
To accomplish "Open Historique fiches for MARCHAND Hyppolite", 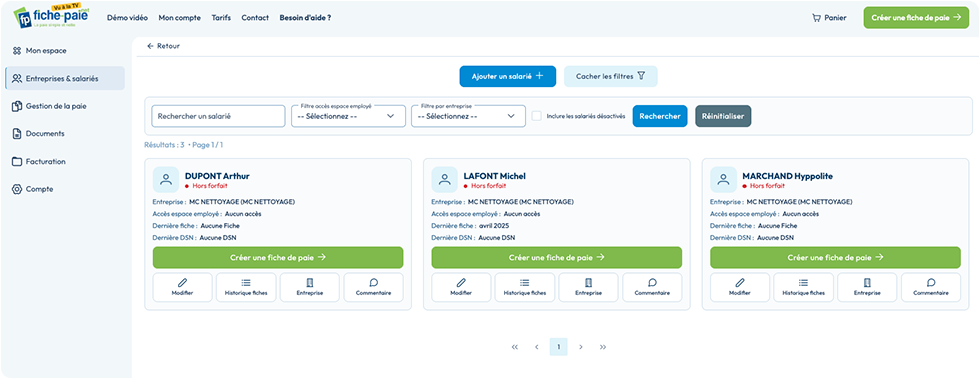I will (804, 287).
